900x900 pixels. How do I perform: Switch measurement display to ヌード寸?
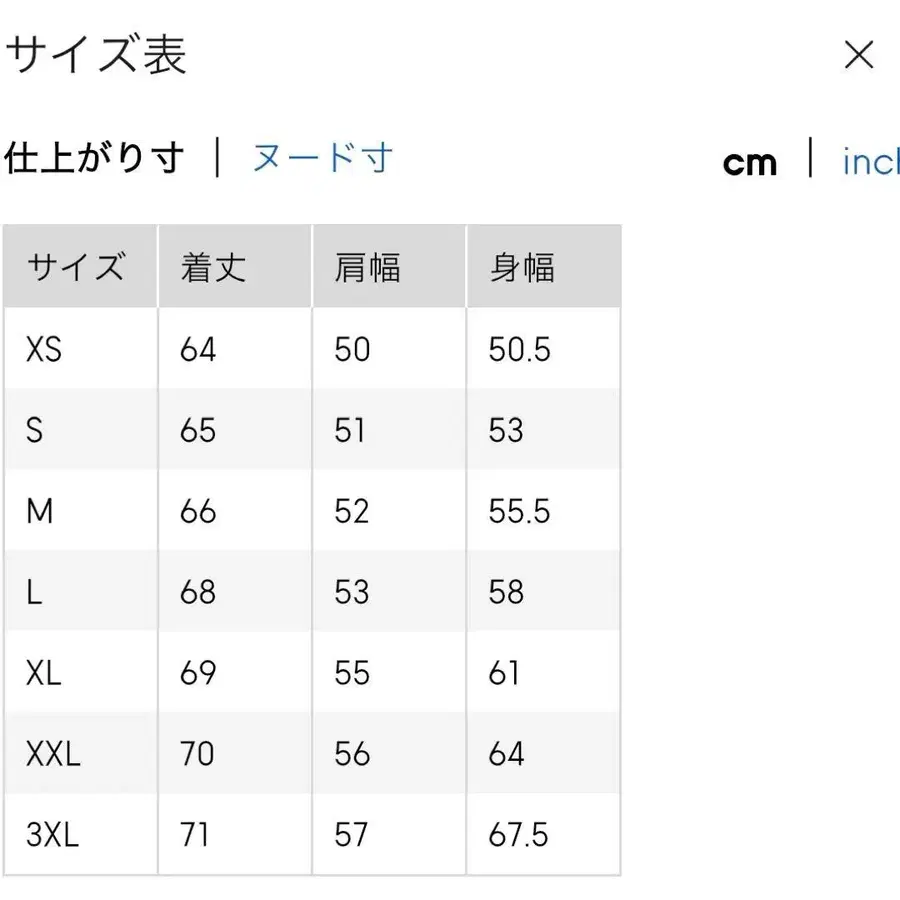point(320,158)
